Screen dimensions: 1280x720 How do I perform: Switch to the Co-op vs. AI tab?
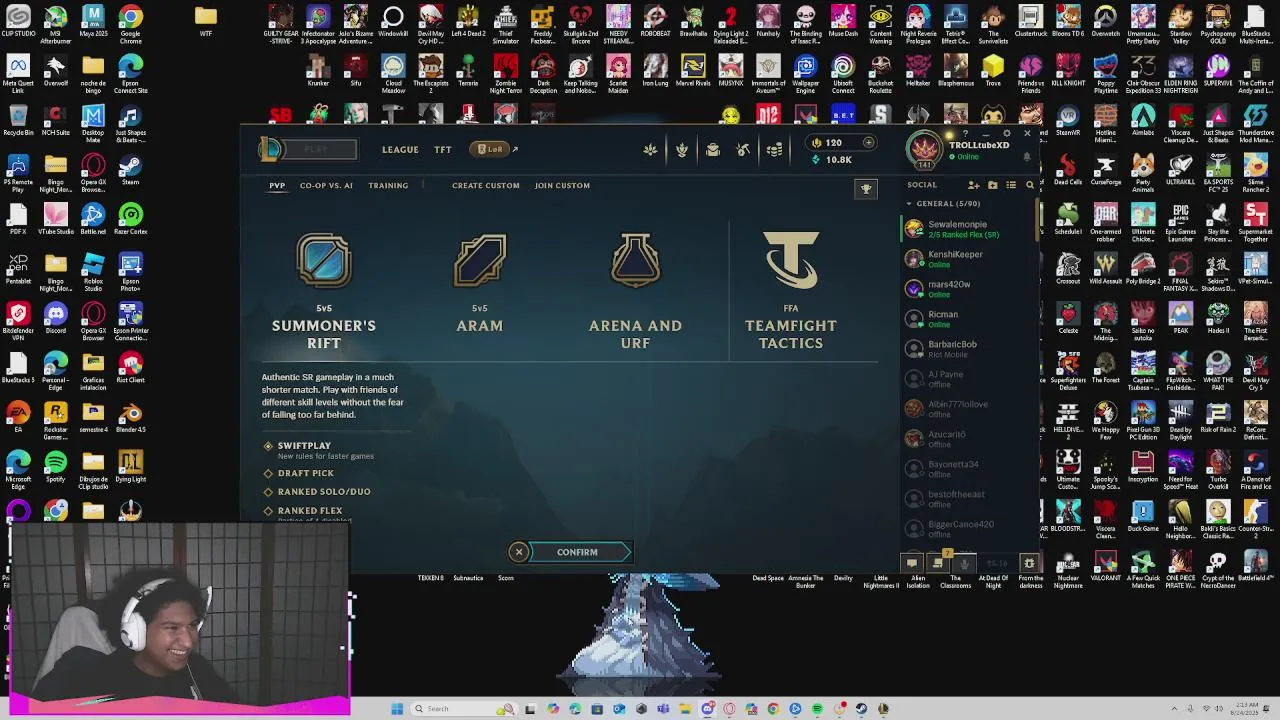coord(326,185)
